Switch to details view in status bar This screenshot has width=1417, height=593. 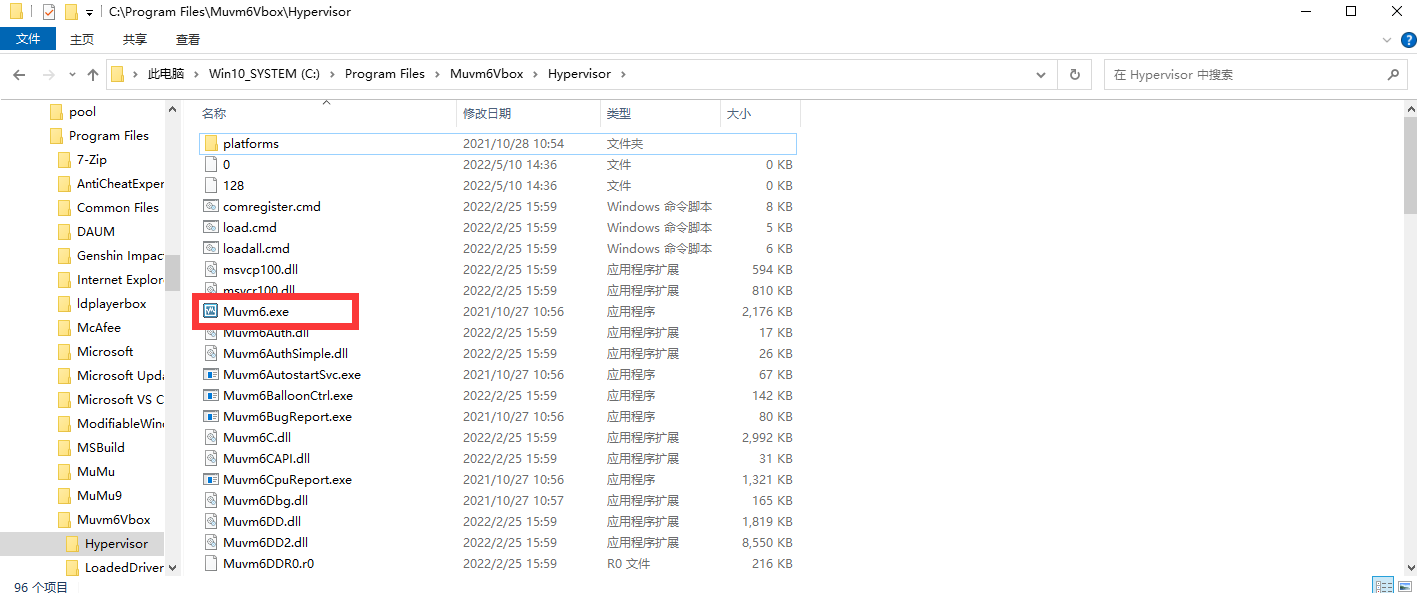(x=1383, y=585)
